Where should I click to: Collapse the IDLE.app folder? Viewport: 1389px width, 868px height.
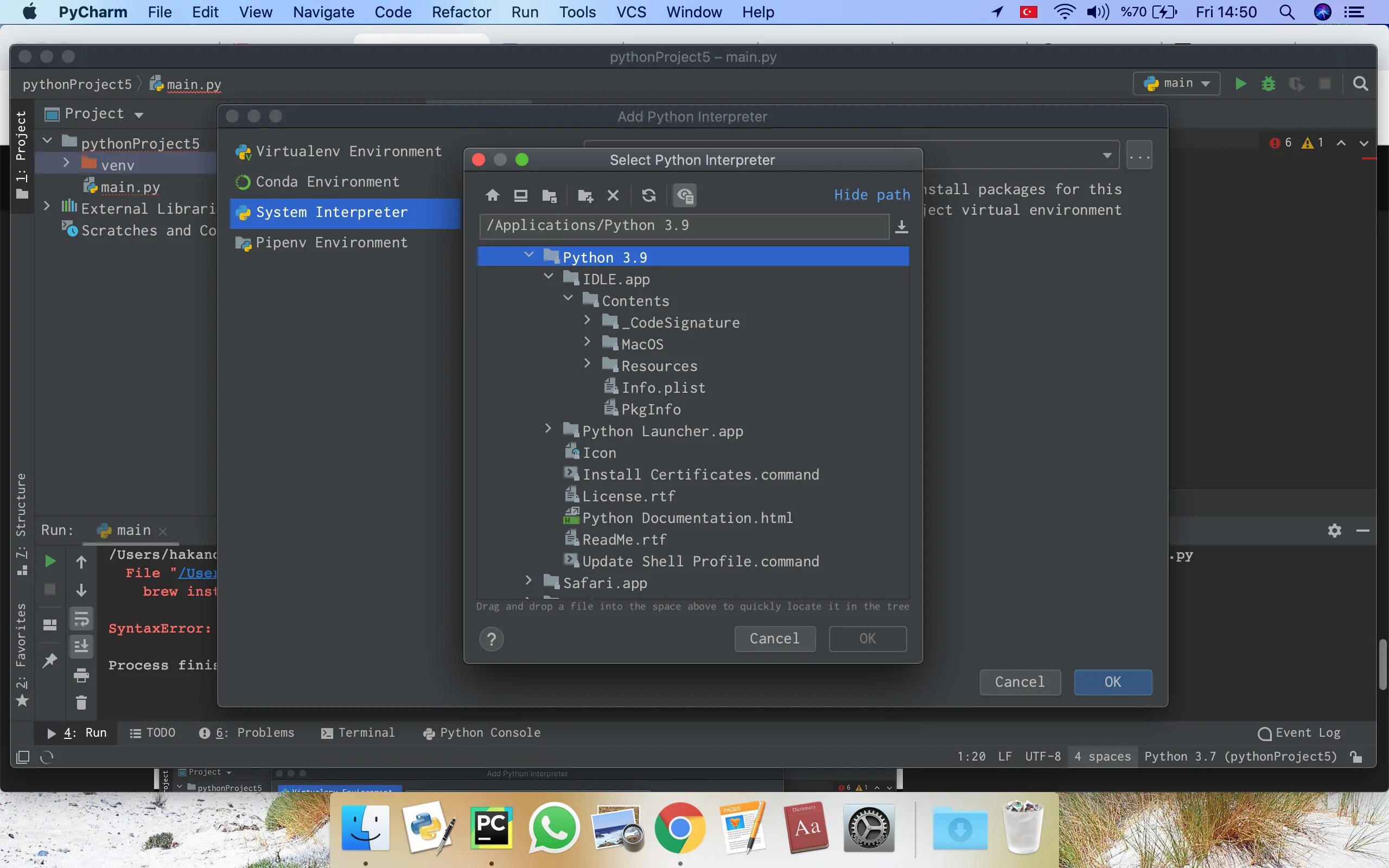coord(548,277)
